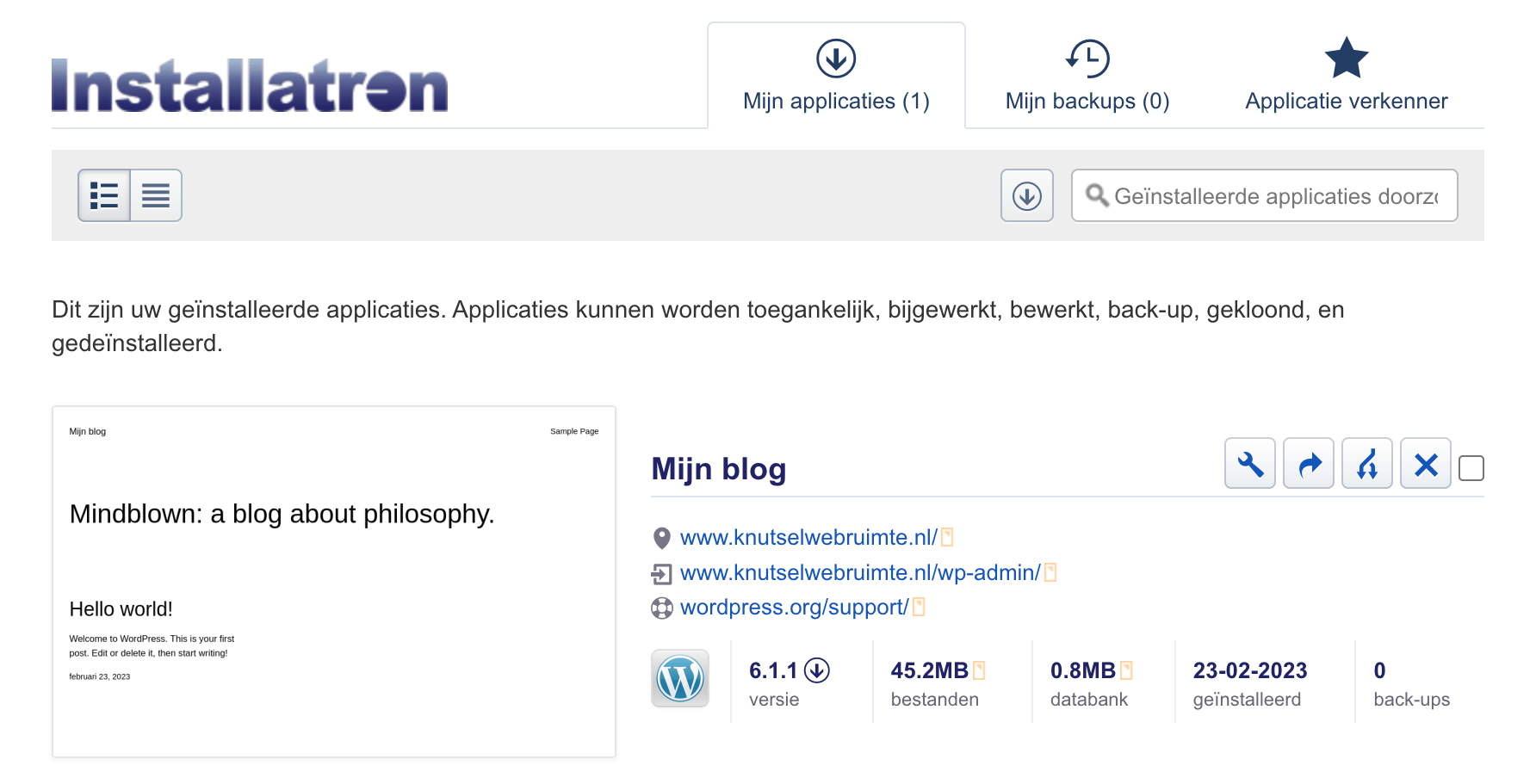Open the wordpress.org/support/ link
The image size is (1536, 784).
point(794,607)
